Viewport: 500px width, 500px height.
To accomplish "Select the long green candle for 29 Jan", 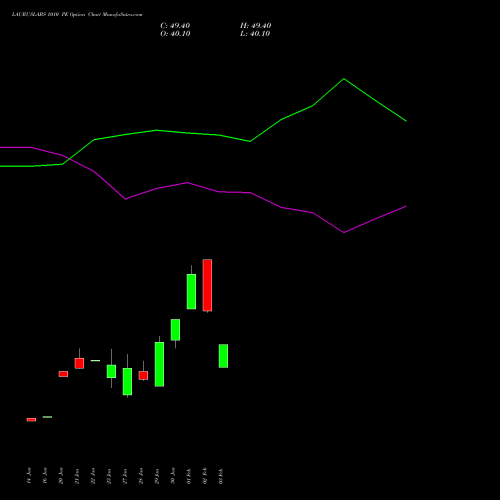I will pyautogui.click(x=159, y=364).
